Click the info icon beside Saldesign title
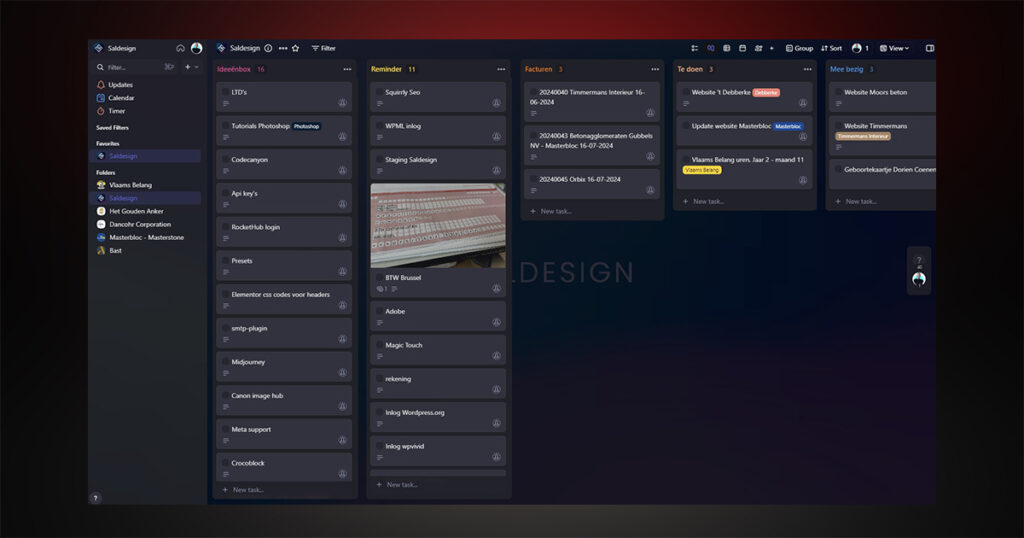The image size is (1024, 538). click(x=268, y=48)
